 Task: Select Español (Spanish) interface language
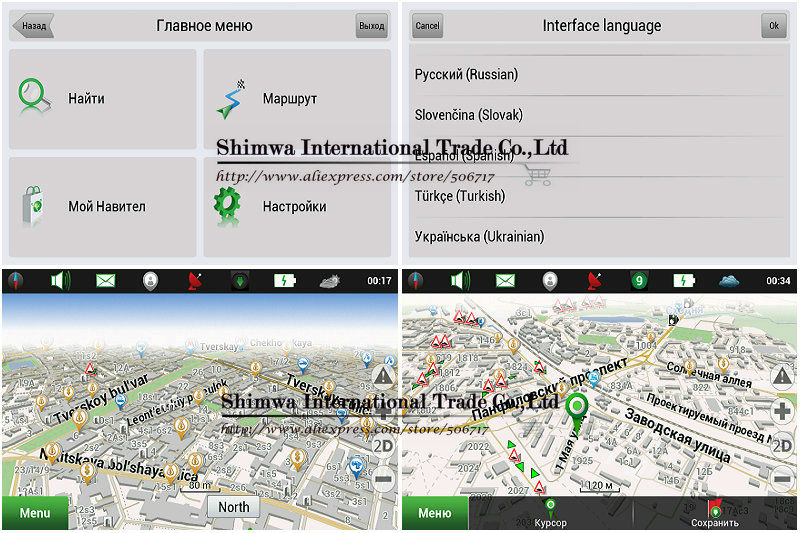(x=599, y=156)
